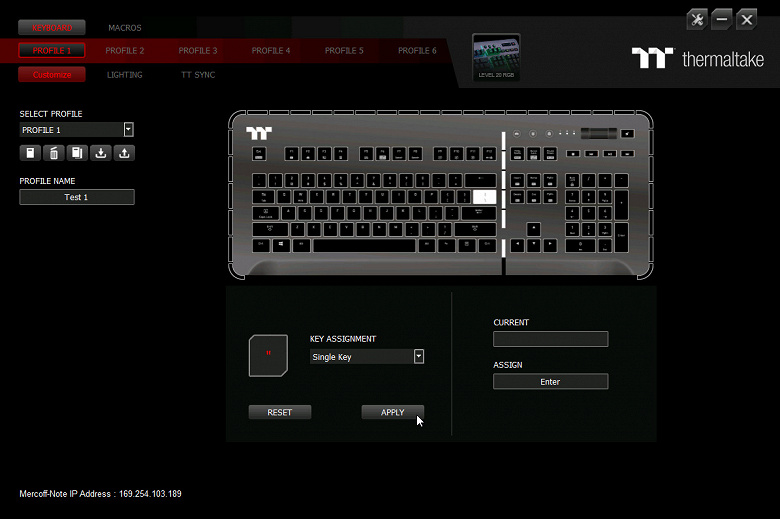Open the Key Assignment dropdown arrow
The height and width of the screenshot is (519, 780).
click(419, 356)
